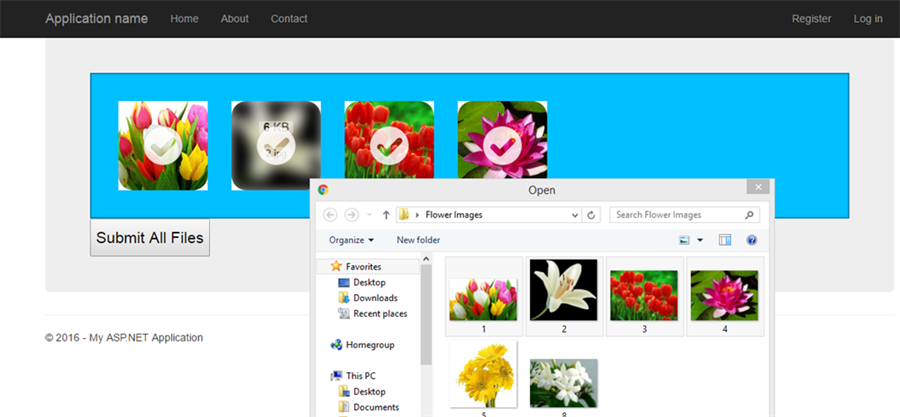Screen dimensions: 900x417
Task: Click the Back arrow in Open dialog
Action: (330, 215)
